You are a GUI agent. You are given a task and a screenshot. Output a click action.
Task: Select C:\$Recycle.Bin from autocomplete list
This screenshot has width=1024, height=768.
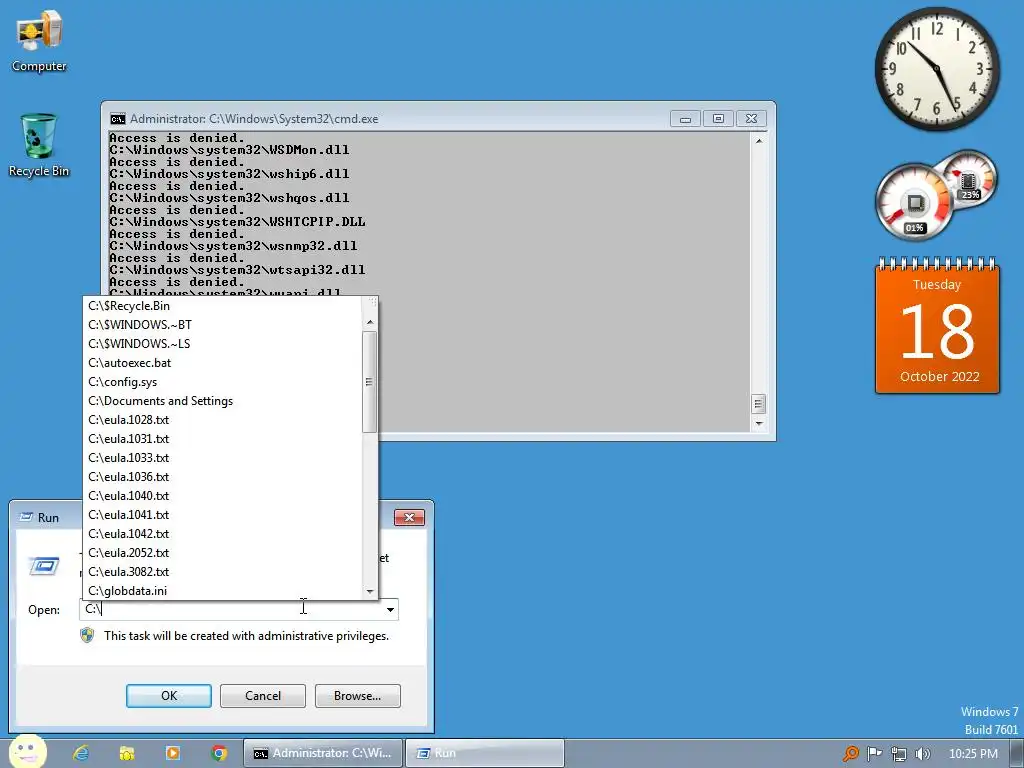222,306
